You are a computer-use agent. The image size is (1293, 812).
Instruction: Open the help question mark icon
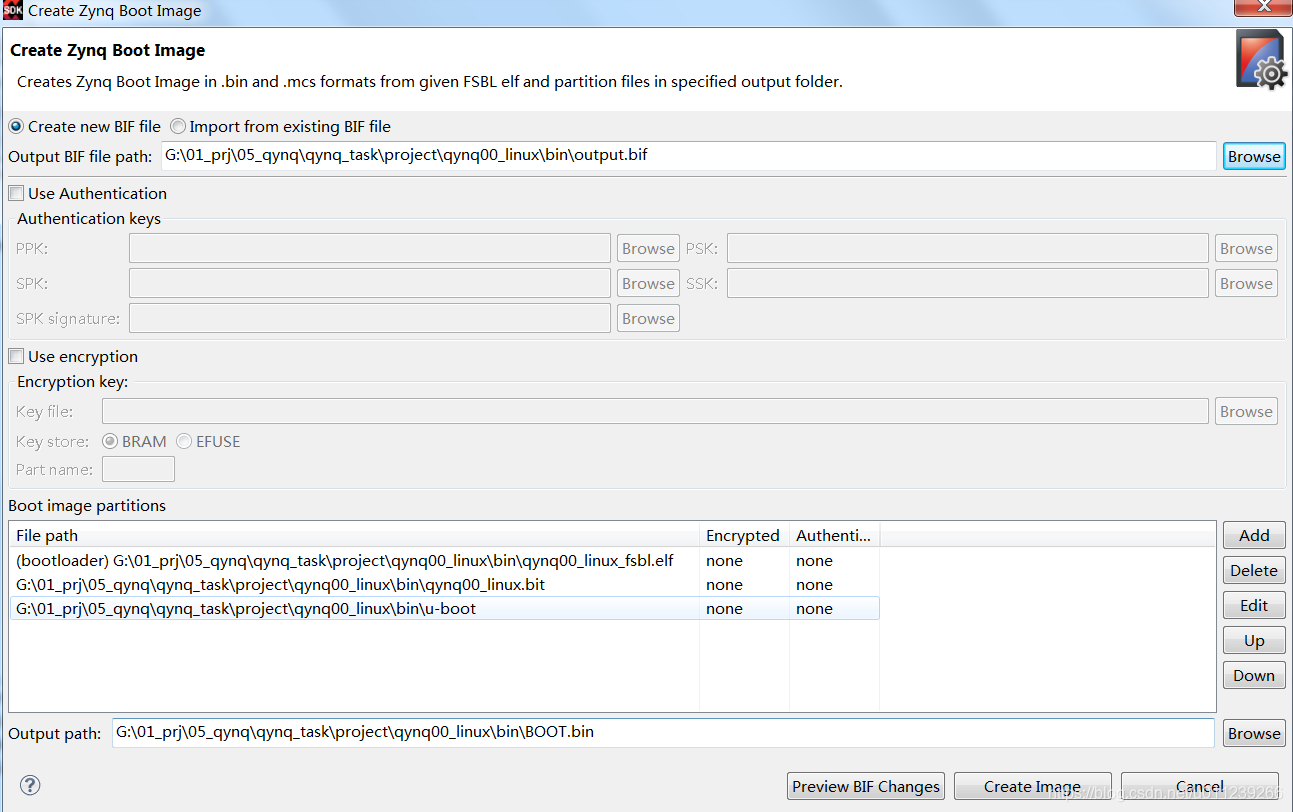(30, 785)
